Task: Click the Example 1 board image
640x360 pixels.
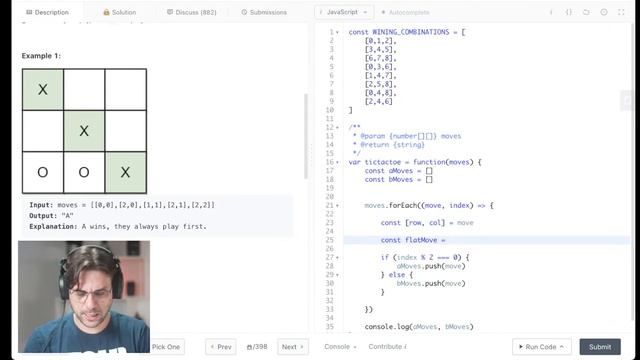Action: click(84, 131)
